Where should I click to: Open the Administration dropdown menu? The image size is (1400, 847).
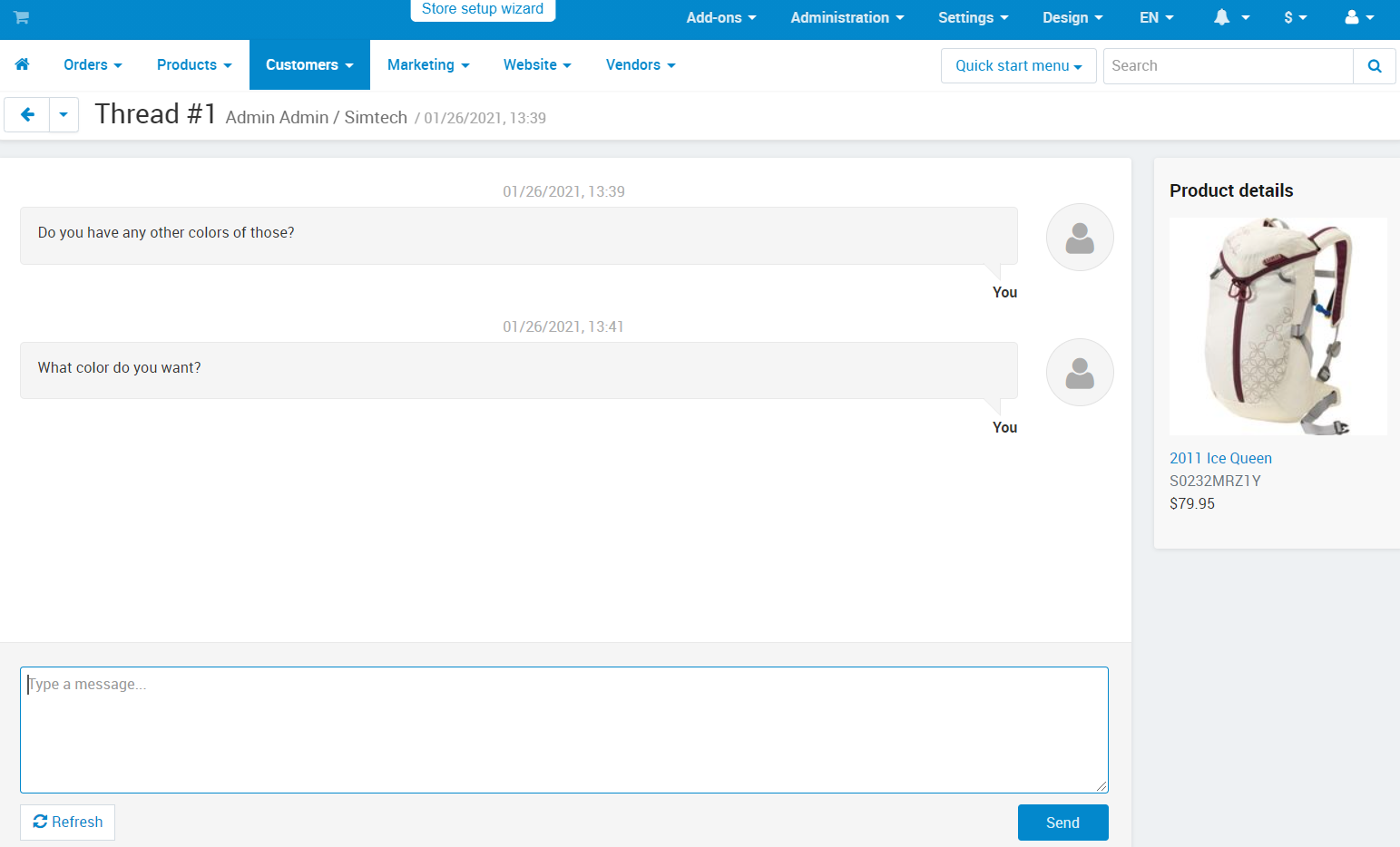click(x=847, y=17)
